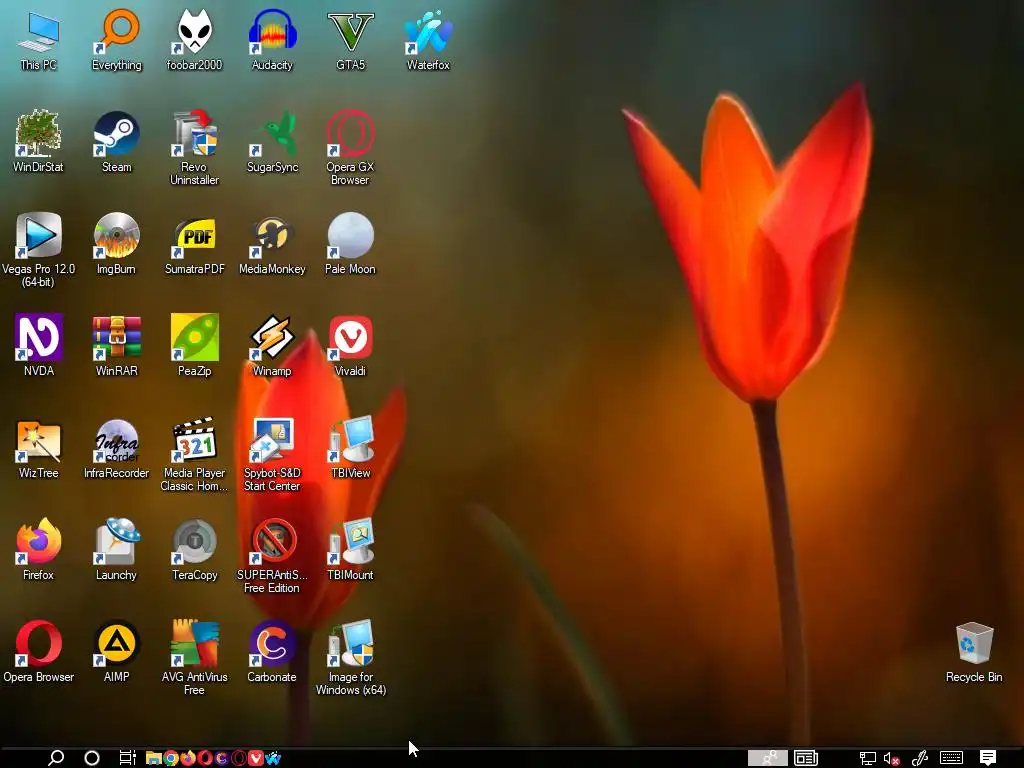1024x768 pixels.
Task: Launch Vivaldi from the taskbar
Action: tap(255, 758)
